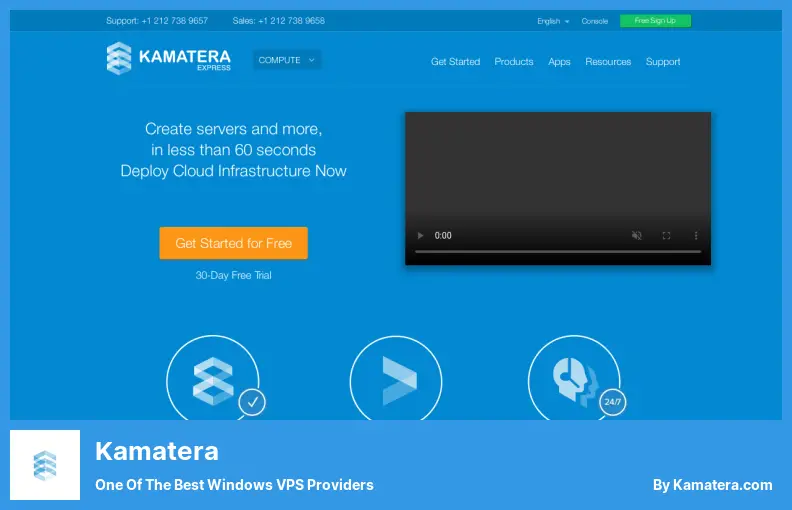Open the Resources menu
The height and width of the screenshot is (510, 792).
[x=608, y=62]
